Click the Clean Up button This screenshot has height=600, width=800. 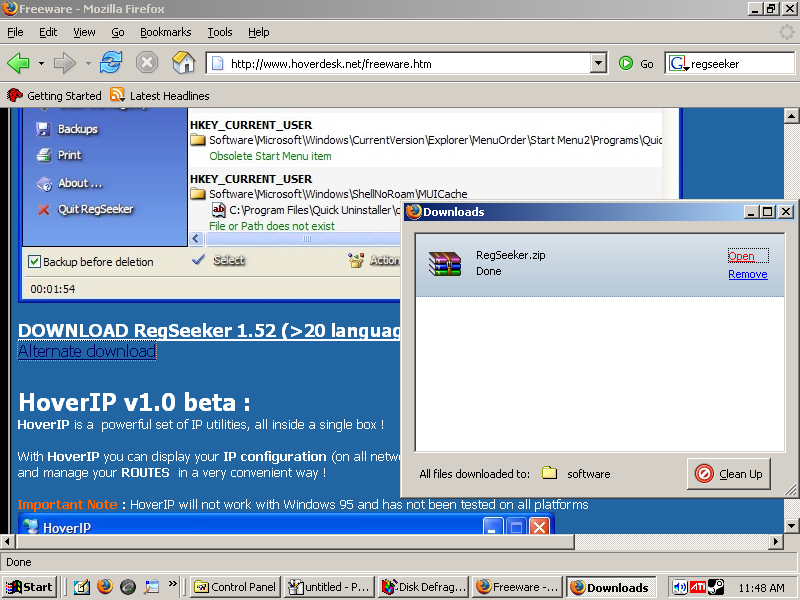(x=729, y=474)
